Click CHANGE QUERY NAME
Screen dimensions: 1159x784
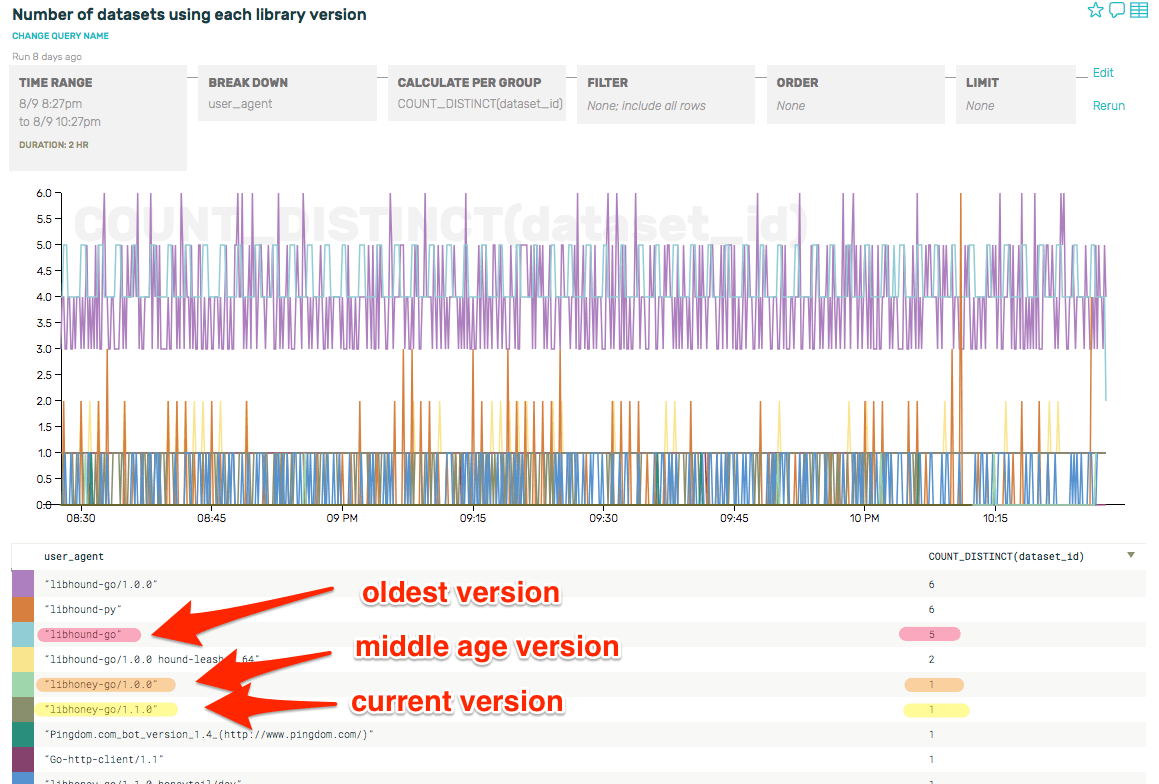coord(60,35)
